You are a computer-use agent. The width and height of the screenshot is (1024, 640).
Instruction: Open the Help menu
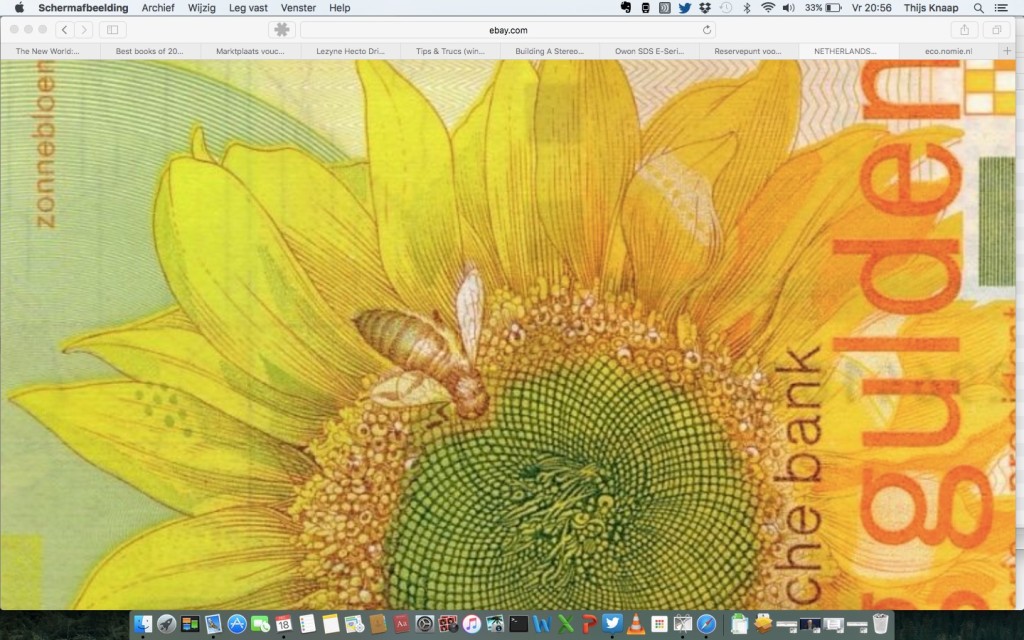click(x=340, y=8)
